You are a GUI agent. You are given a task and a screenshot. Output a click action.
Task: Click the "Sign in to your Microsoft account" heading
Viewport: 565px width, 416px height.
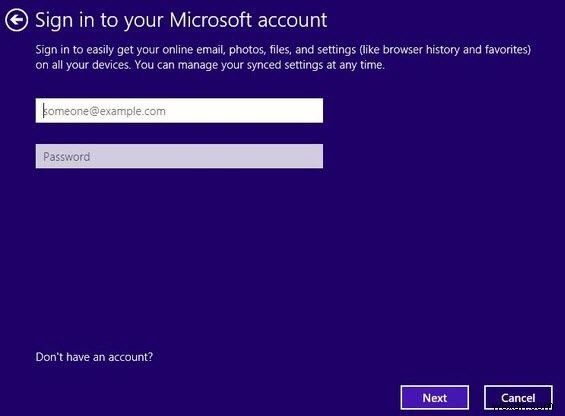[181, 20]
